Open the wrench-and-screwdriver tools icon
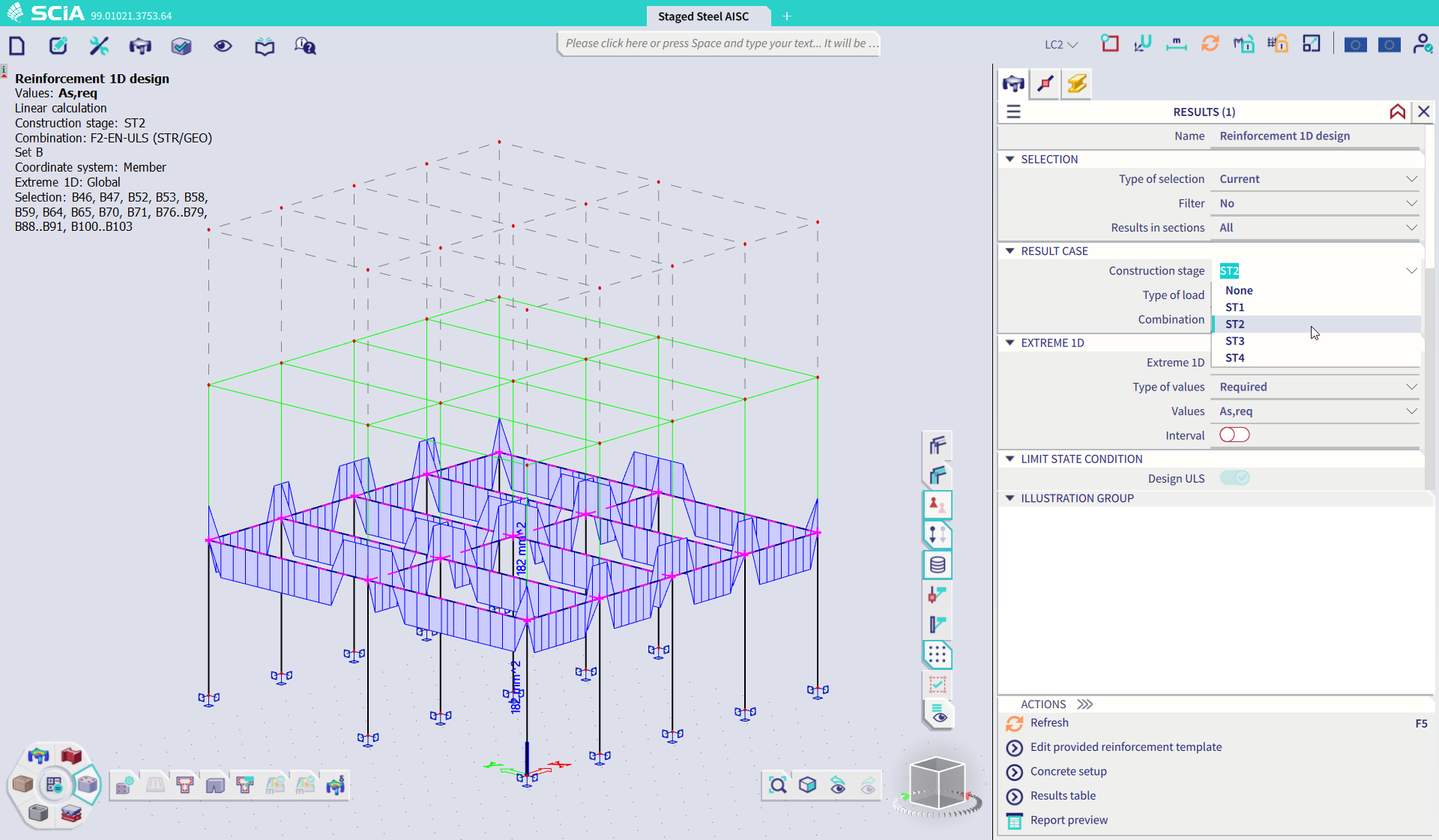1439x840 pixels. click(98, 45)
